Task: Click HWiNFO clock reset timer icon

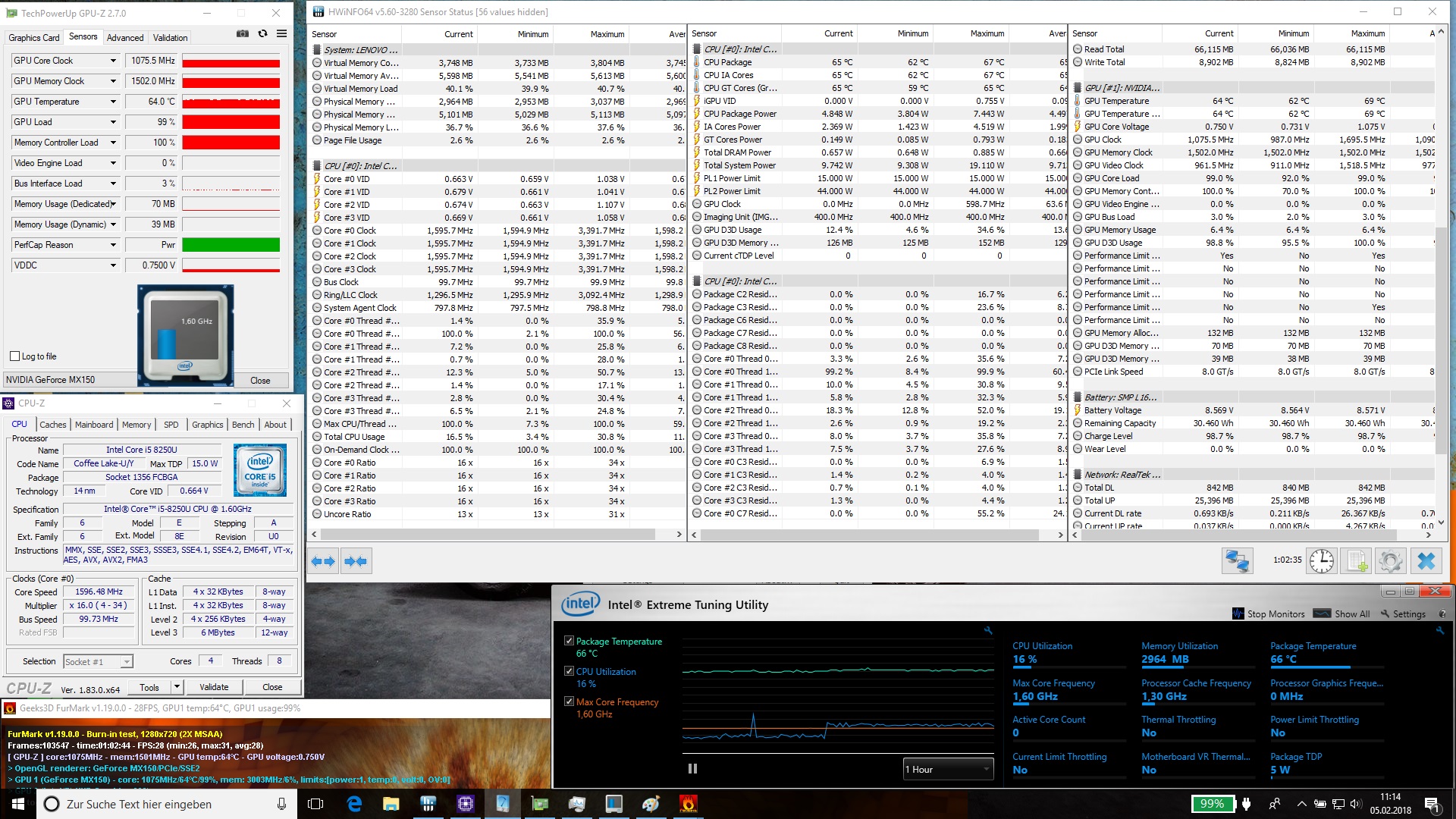Action: [x=1322, y=560]
